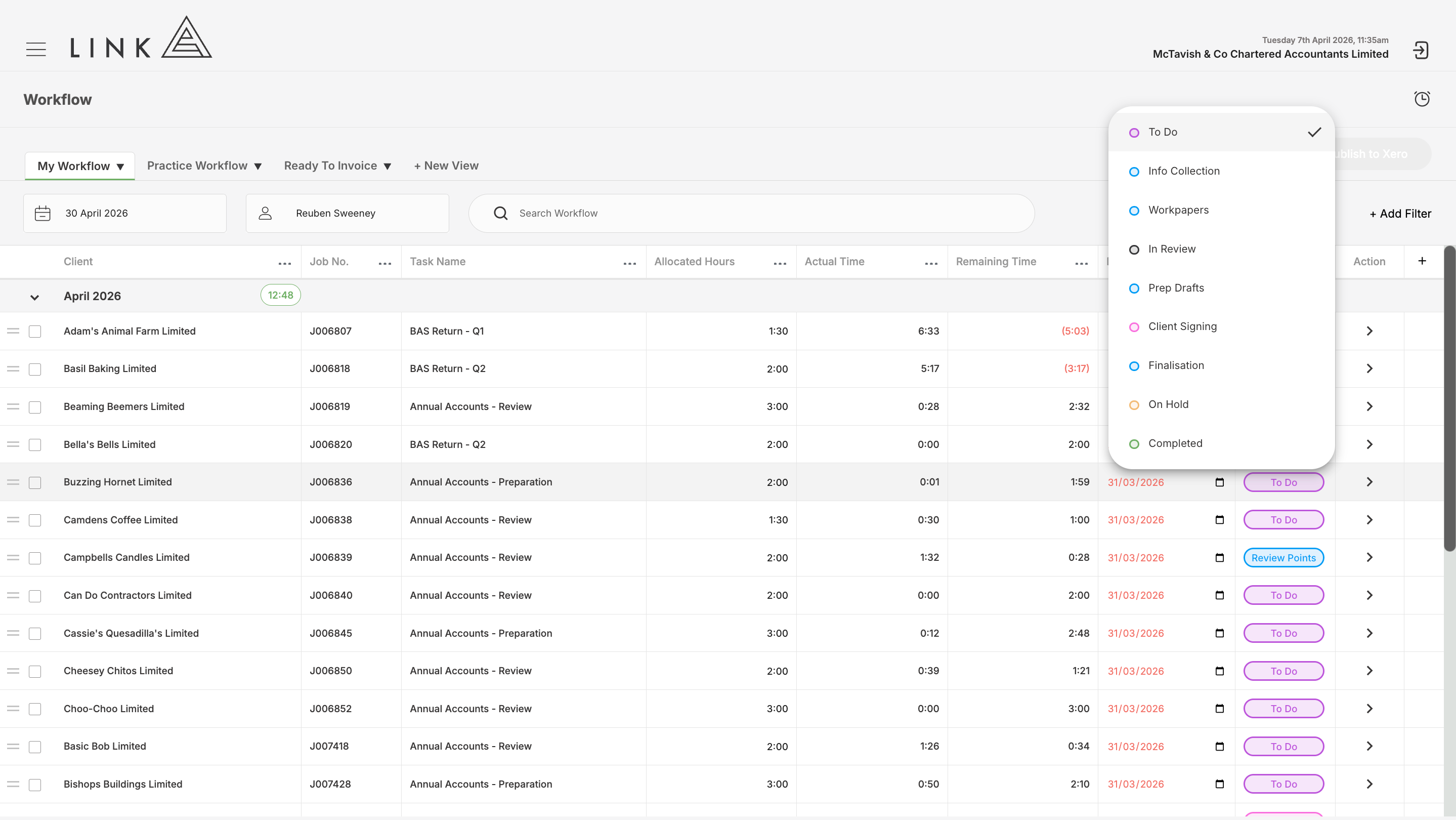Open due date calendar for Buzzing Hornet Limited
The width and height of the screenshot is (1456, 820).
pos(1220,482)
